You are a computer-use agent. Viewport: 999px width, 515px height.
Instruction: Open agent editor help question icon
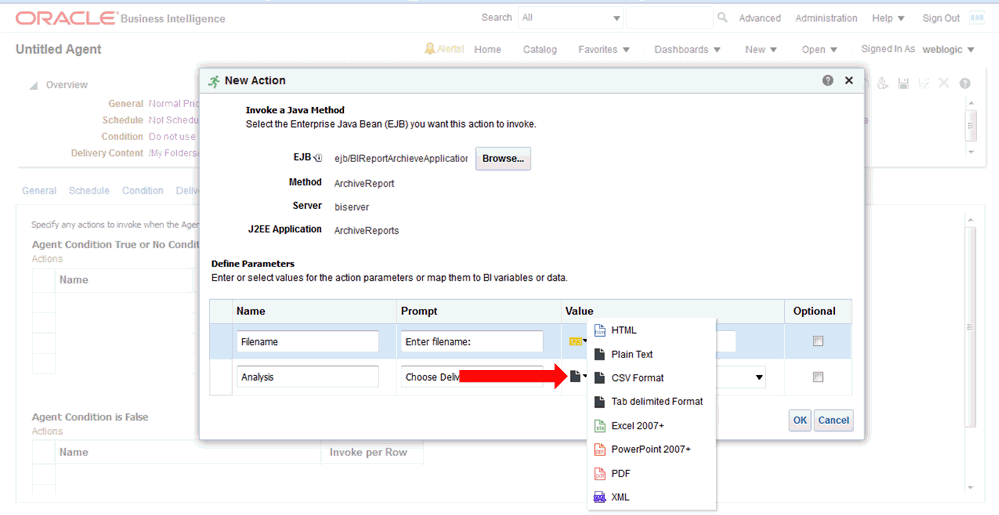[x=965, y=83]
